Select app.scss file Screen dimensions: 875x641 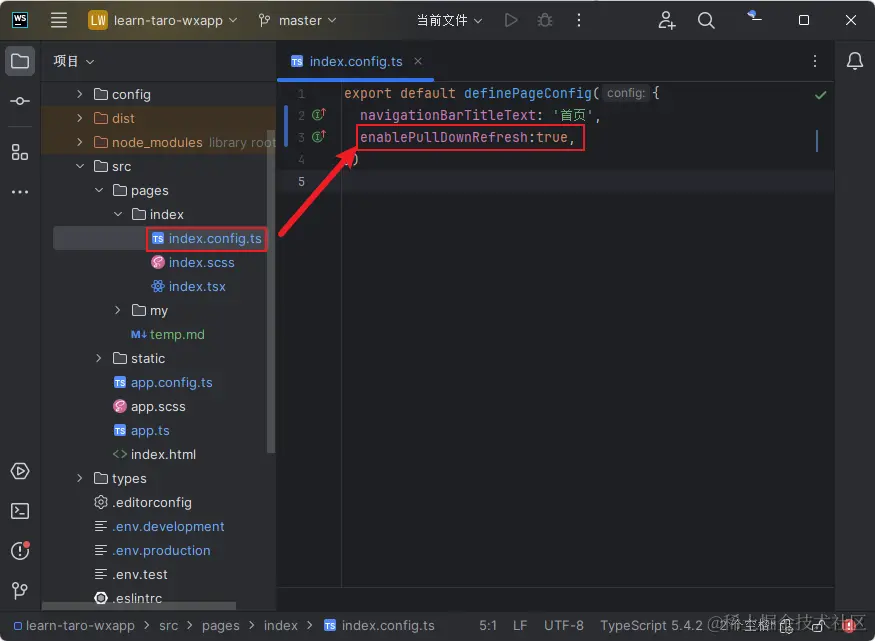coord(150,406)
